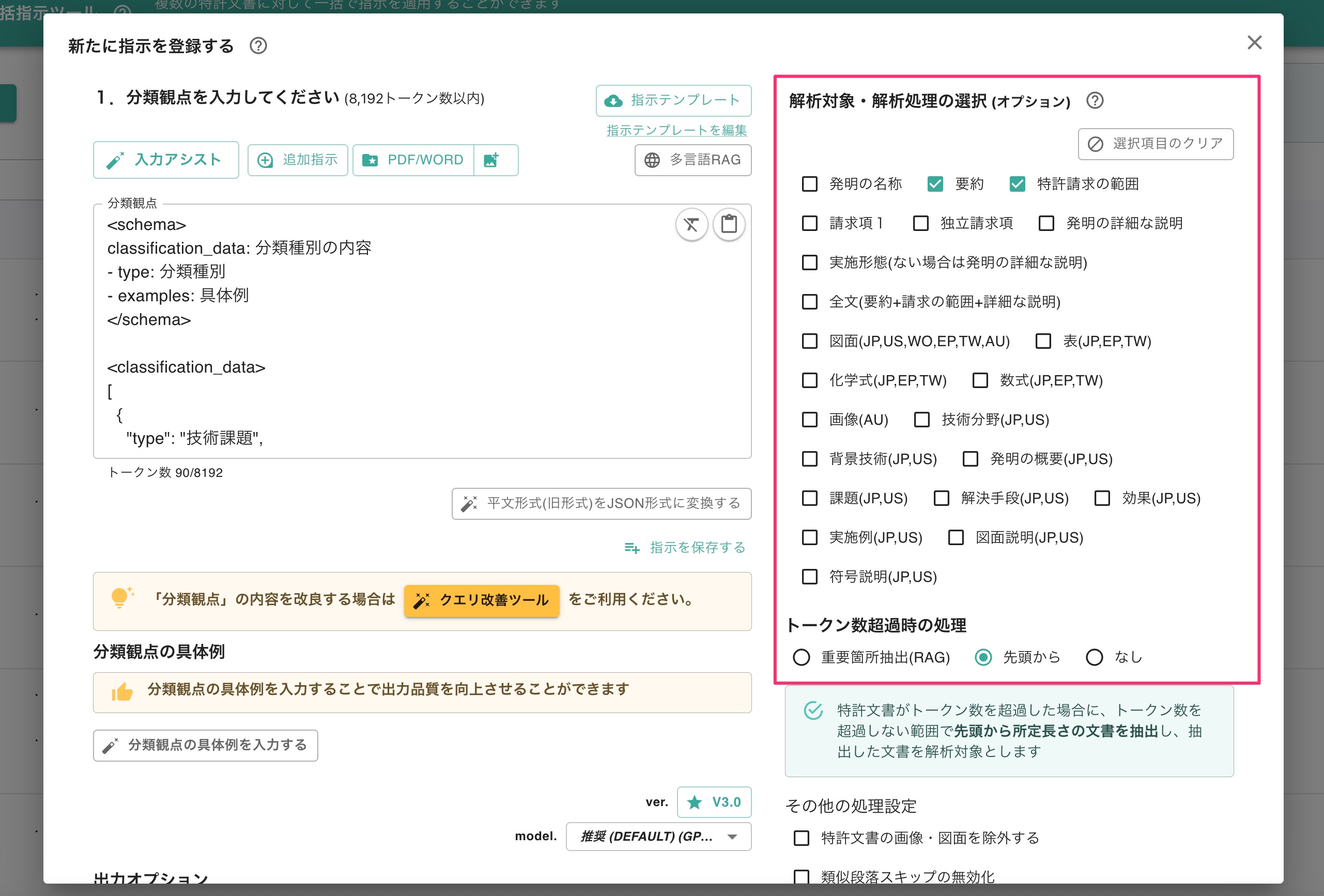Screen dimensions: 1324x896
Task: Click 平文形式(旧形式)をJSON形式に変換する button
Action: (601, 503)
